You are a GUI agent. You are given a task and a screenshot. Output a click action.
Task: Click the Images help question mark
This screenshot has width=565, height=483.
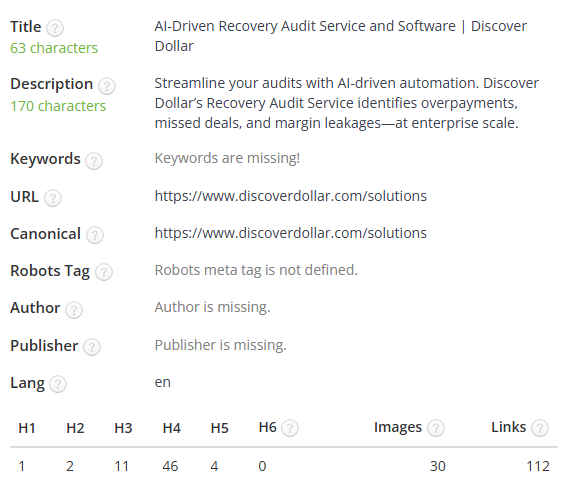click(436, 428)
